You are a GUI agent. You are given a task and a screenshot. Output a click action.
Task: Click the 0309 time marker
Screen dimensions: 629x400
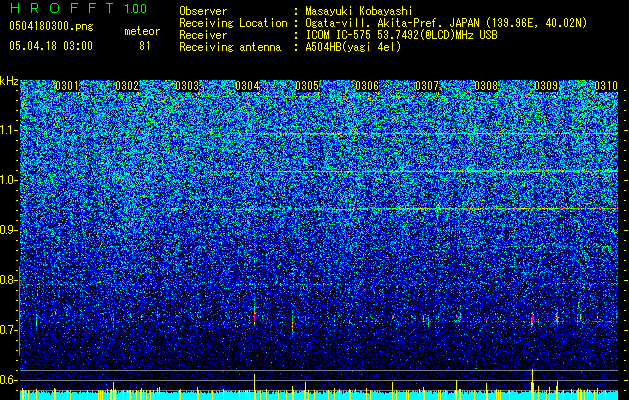pyautogui.click(x=546, y=86)
